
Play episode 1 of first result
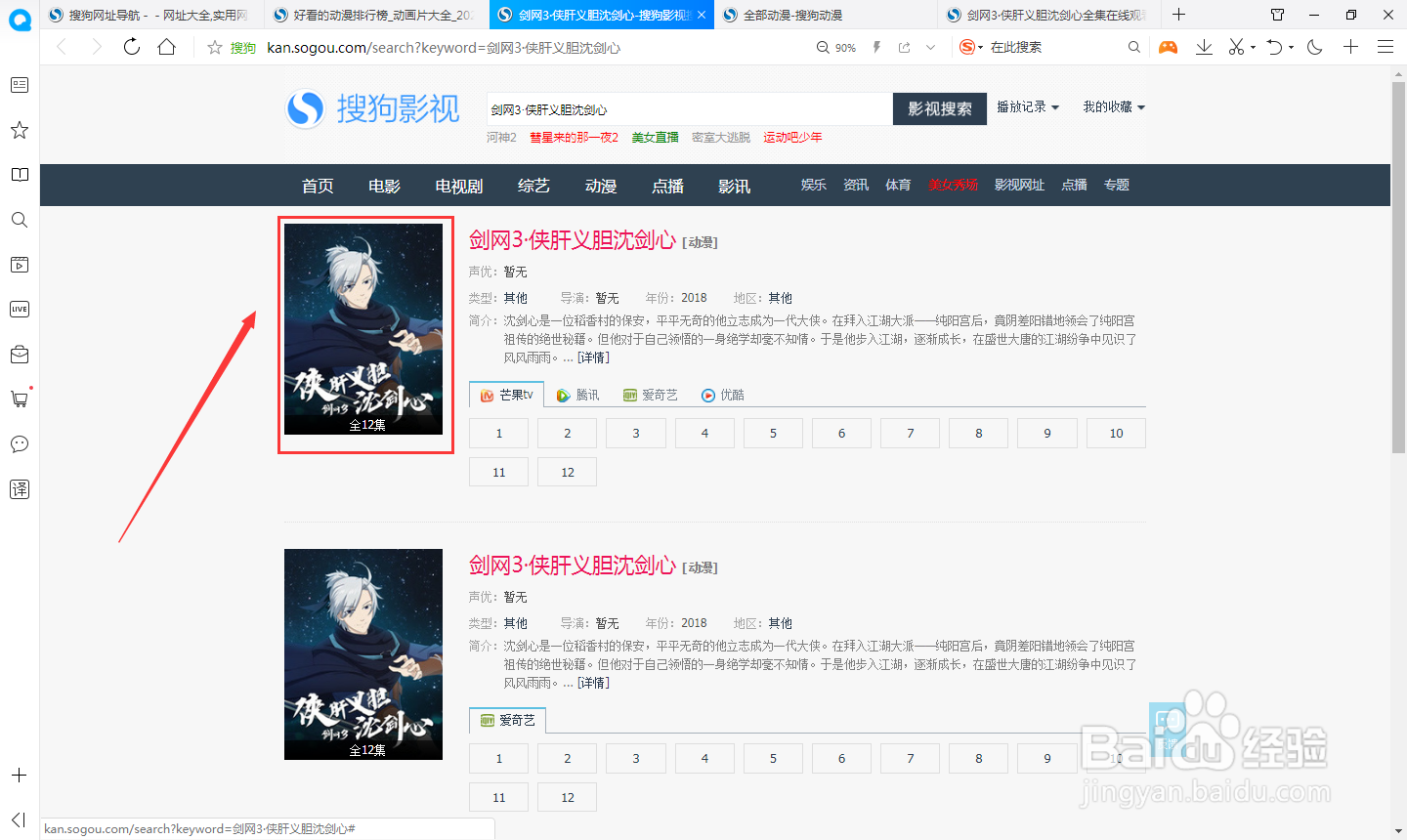coord(499,433)
